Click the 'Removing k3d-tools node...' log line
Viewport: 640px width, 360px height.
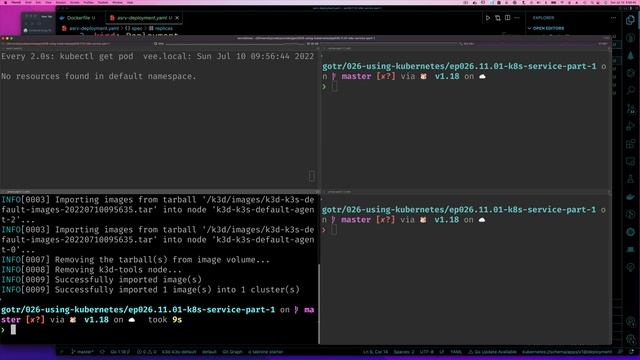pos(91,270)
